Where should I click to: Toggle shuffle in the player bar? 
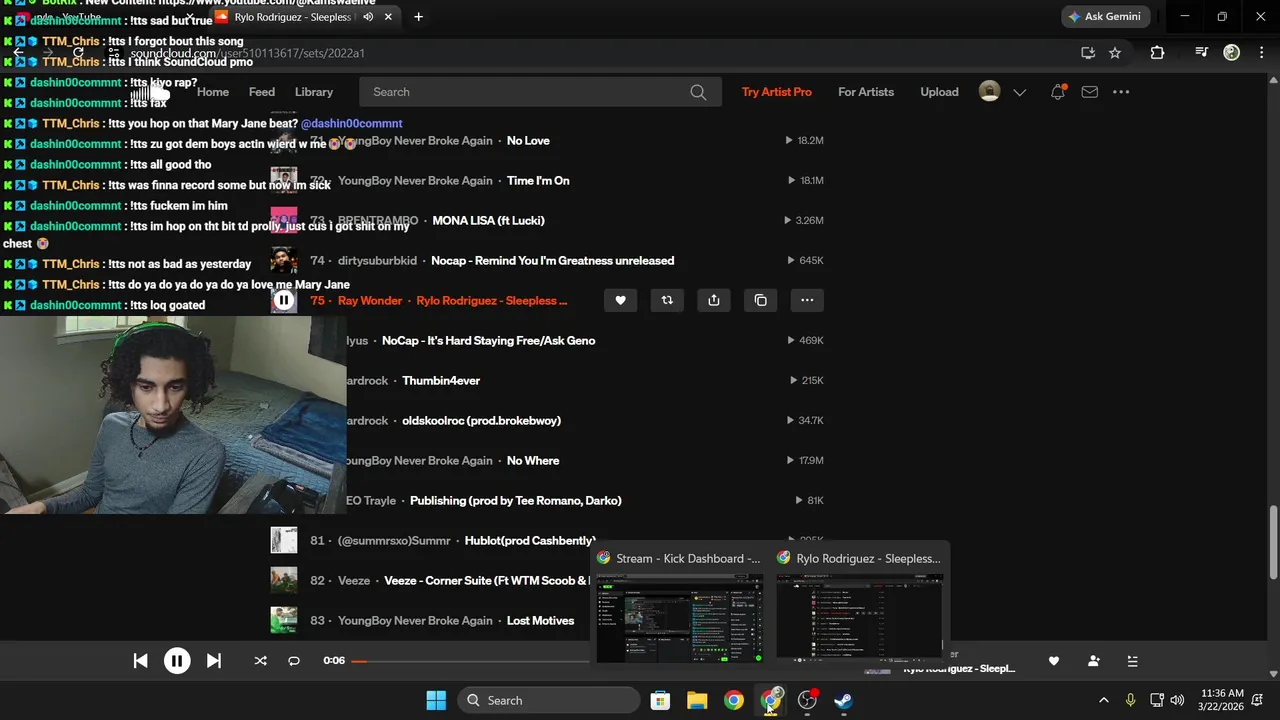[x=261, y=661]
